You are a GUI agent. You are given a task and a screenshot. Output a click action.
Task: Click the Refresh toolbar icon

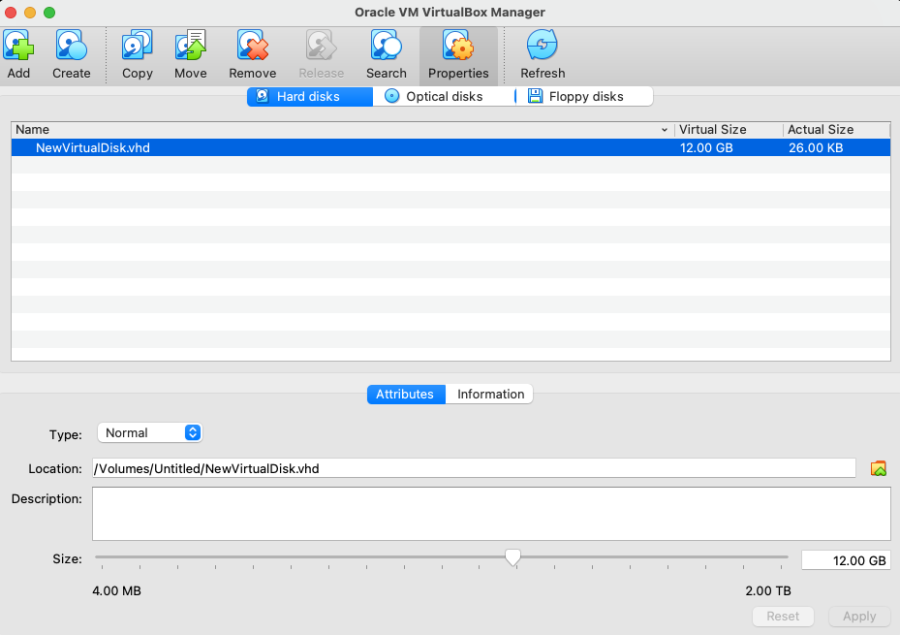click(x=542, y=45)
